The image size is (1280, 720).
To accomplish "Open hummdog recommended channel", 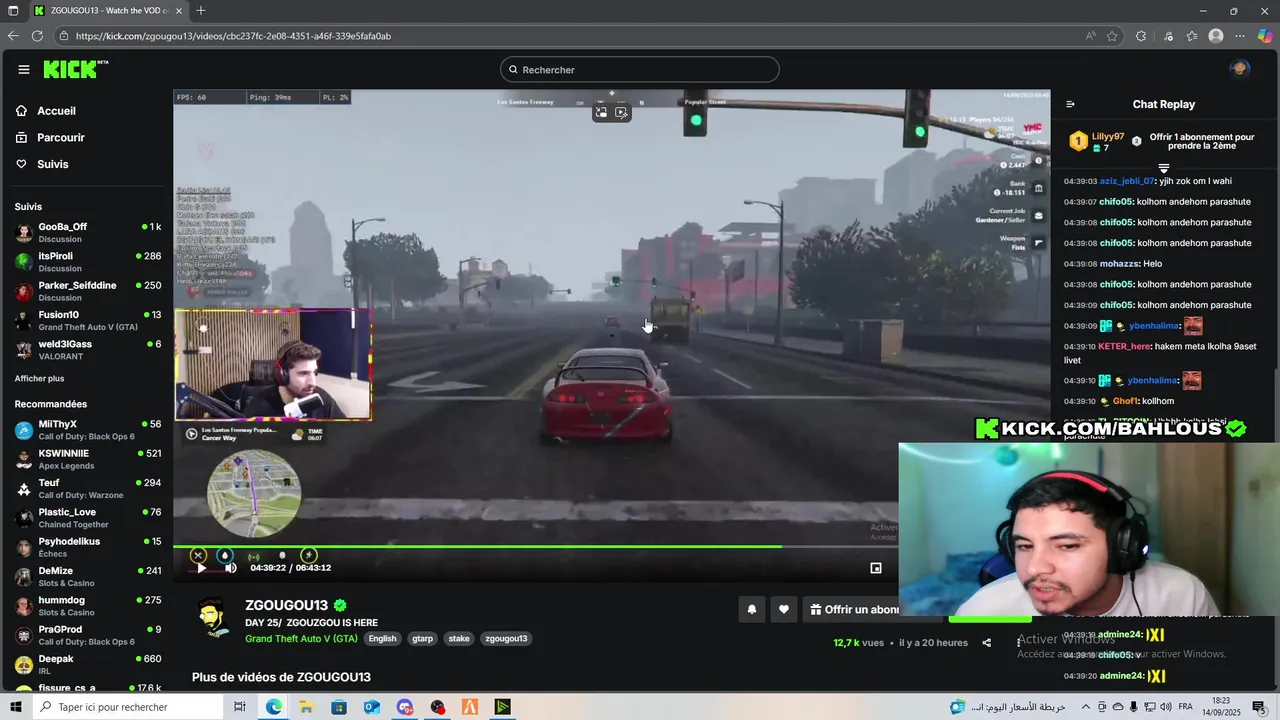I will pyautogui.click(x=87, y=606).
